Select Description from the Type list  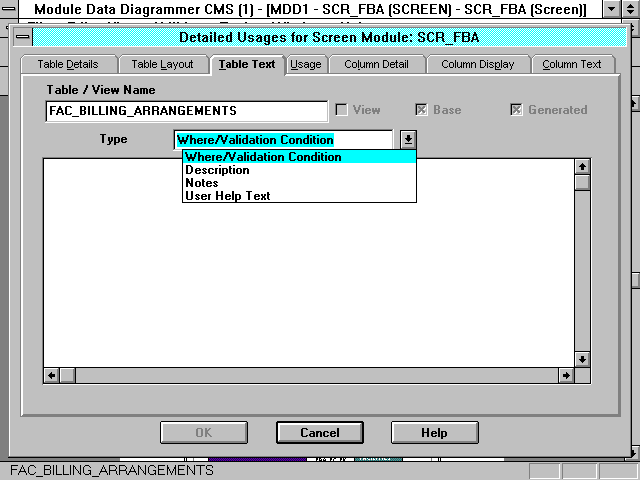point(217,170)
